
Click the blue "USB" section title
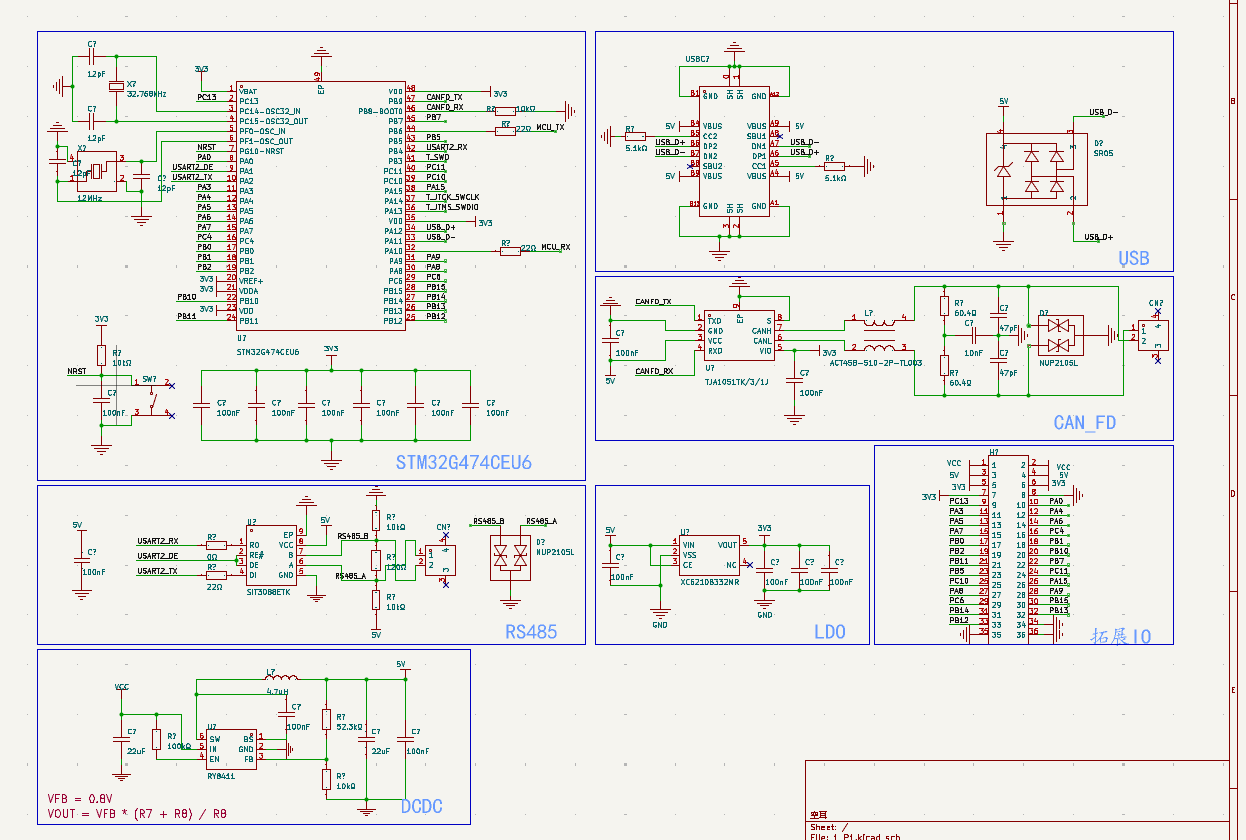click(x=1134, y=259)
